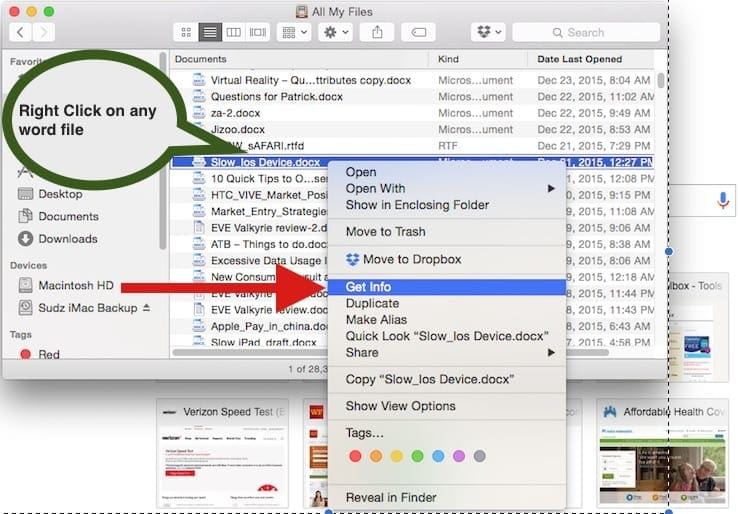The image size is (740, 514).
Task: Apply the purple tag color dot
Action: pyautogui.click(x=459, y=456)
